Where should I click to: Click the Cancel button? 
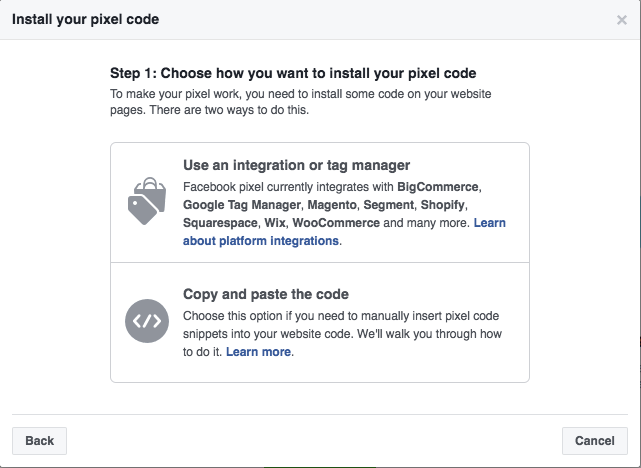pos(594,441)
